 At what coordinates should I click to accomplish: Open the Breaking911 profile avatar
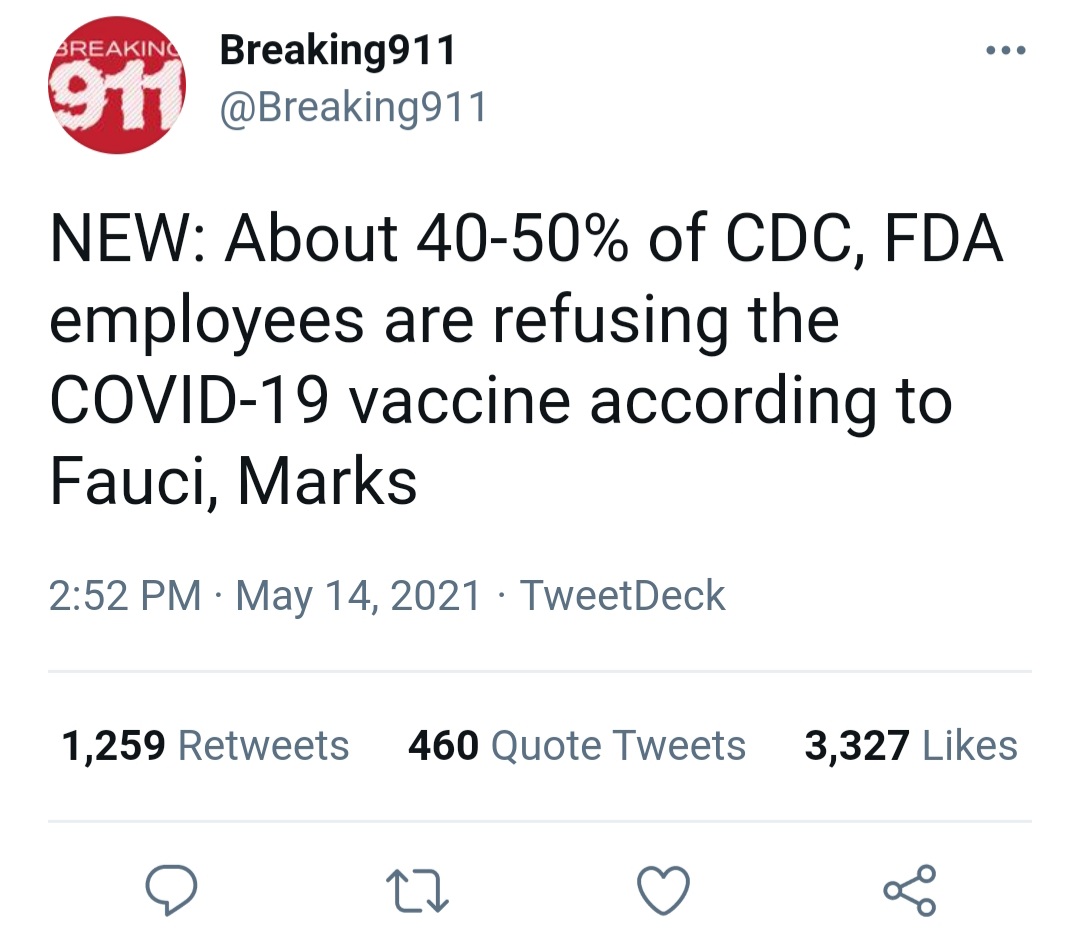click(x=117, y=85)
